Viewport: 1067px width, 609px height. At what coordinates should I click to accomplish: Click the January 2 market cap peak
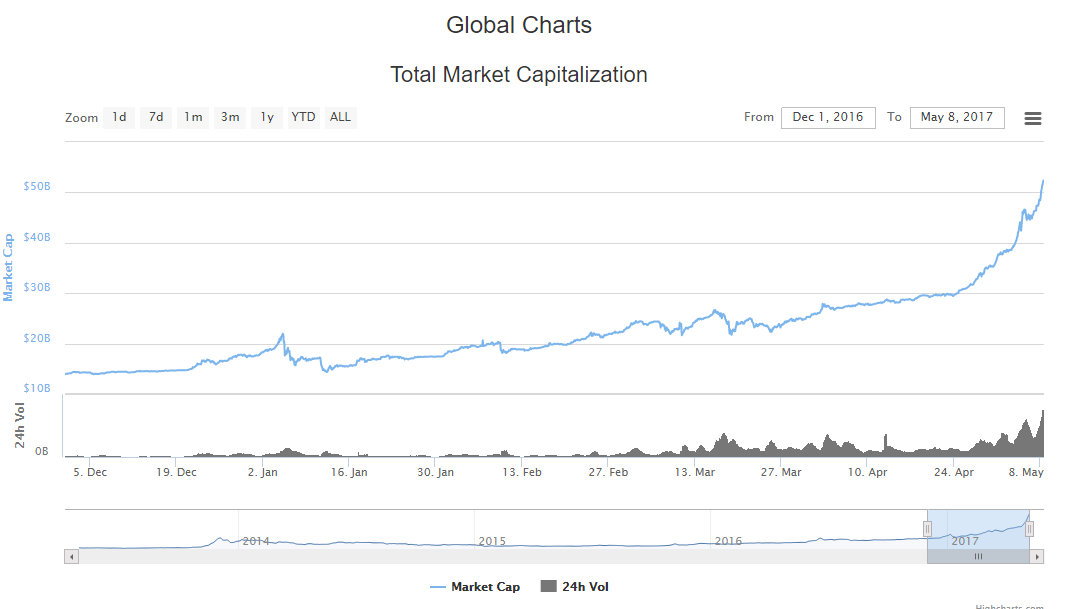282,334
